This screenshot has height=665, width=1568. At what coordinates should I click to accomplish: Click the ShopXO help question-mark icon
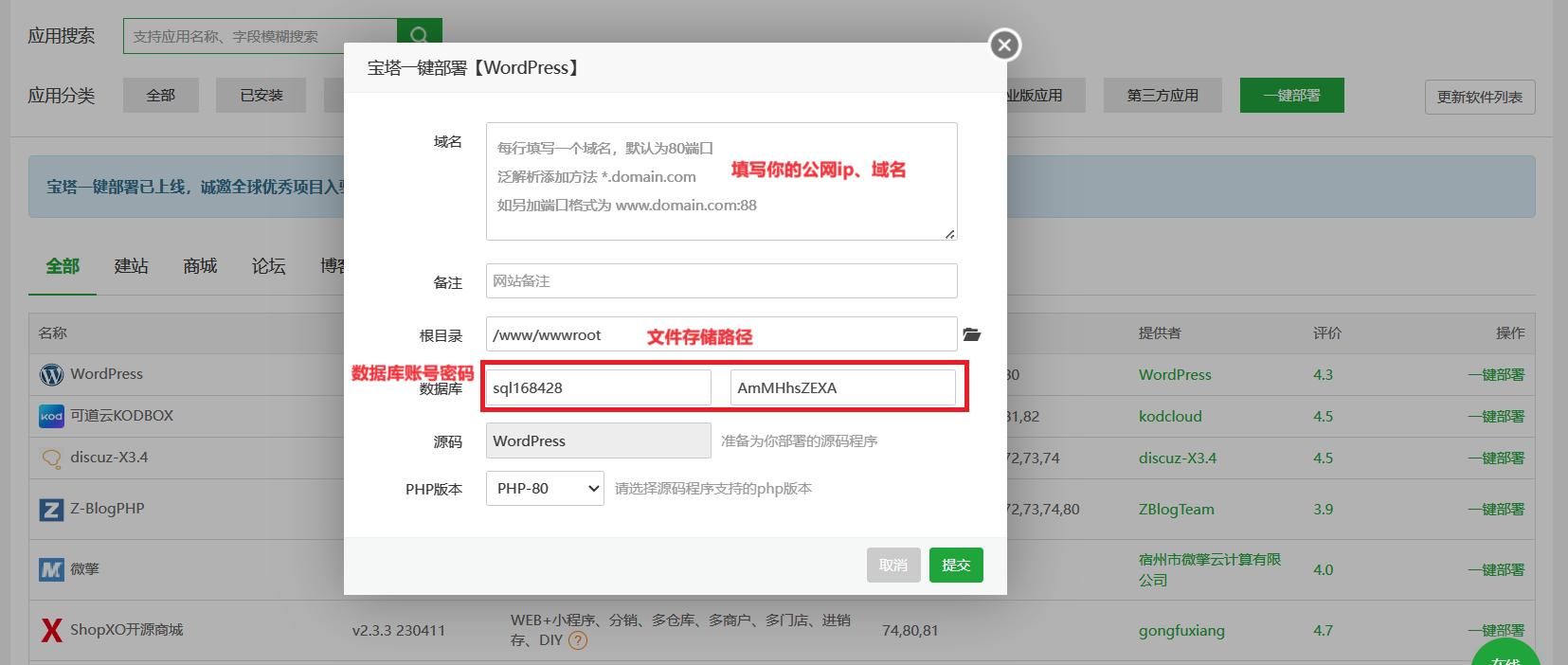pyautogui.click(x=578, y=640)
